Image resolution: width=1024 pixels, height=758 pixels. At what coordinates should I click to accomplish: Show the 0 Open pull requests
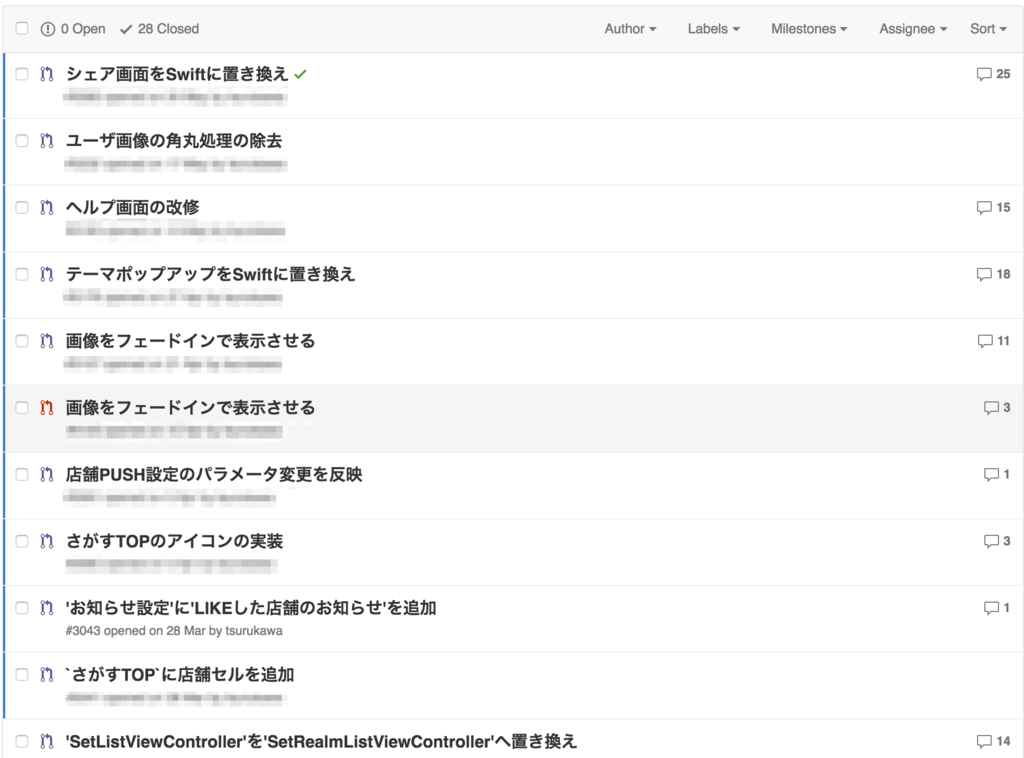(x=73, y=29)
